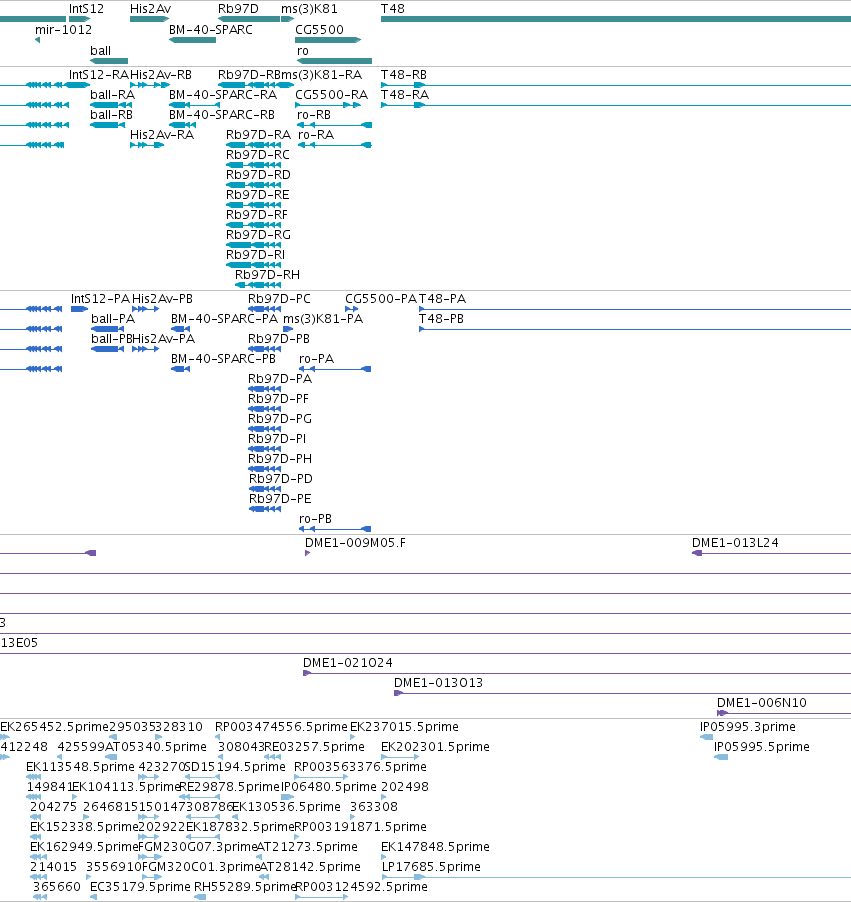851x902 pixels.
Task: Click transcript ro-RB
Action: [x=314, y=115]
